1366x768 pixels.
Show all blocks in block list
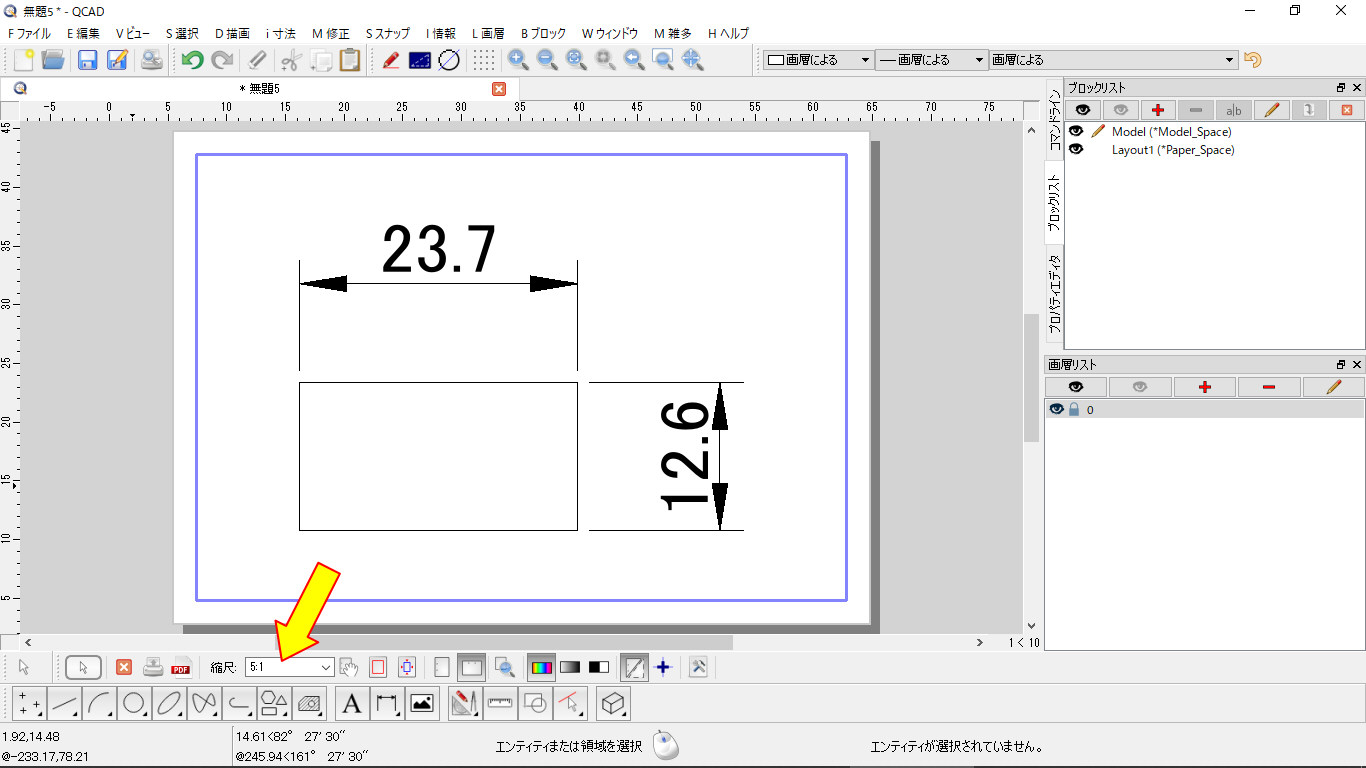tap(1082, 109)
